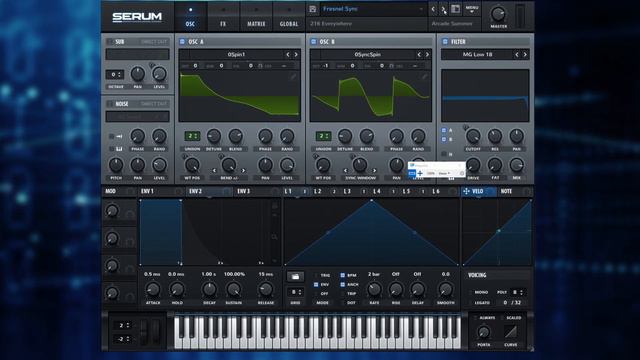Adjust OSC B unison voices stepper
The height and width of the screenshot is (360, 640).
pyautogui.click(x=323, y=136)
